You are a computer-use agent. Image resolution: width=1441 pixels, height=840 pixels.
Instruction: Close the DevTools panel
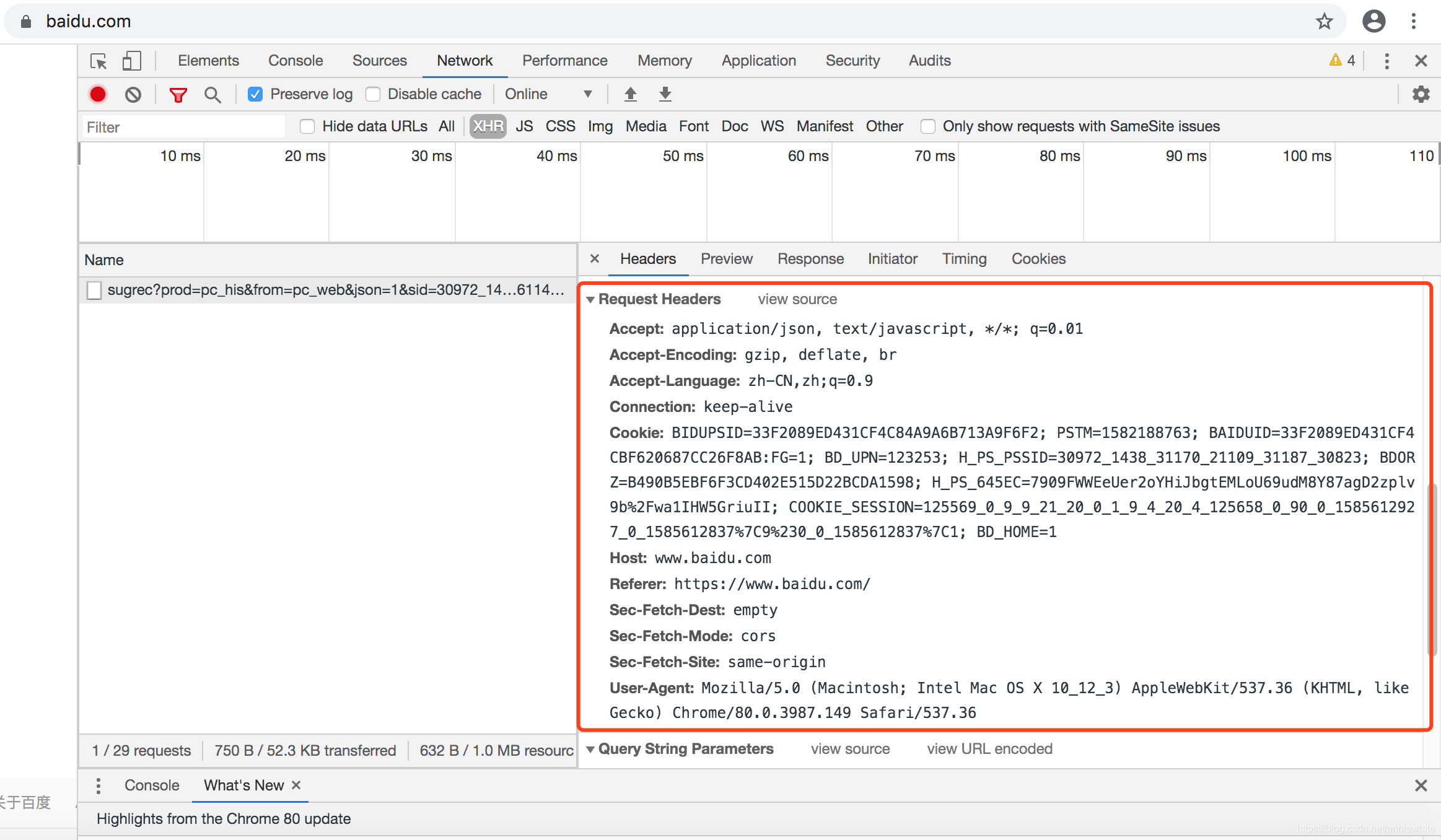tap(1421, 61)
